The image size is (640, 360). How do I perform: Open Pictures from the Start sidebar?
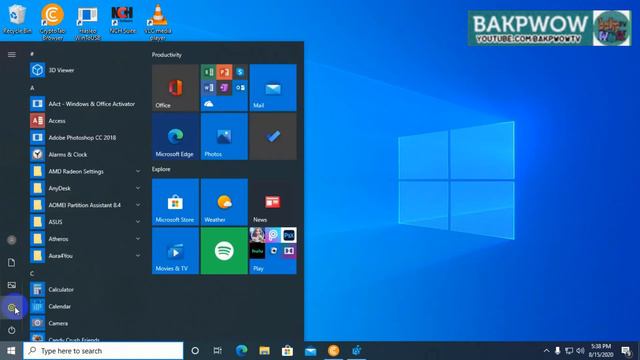[x=12, y=285]
